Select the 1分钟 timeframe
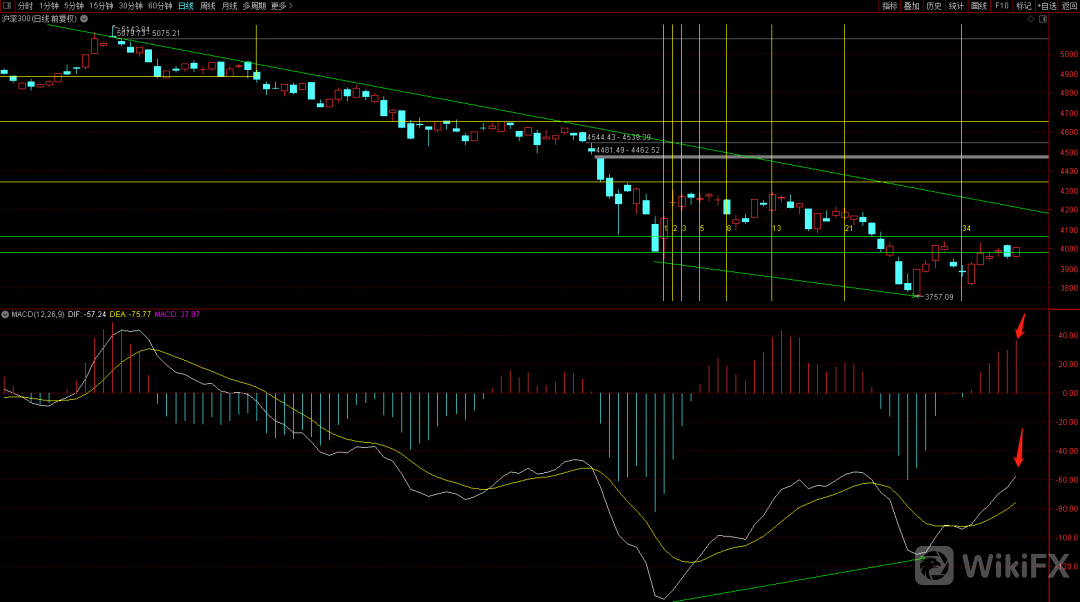 (x=49, y=6)
